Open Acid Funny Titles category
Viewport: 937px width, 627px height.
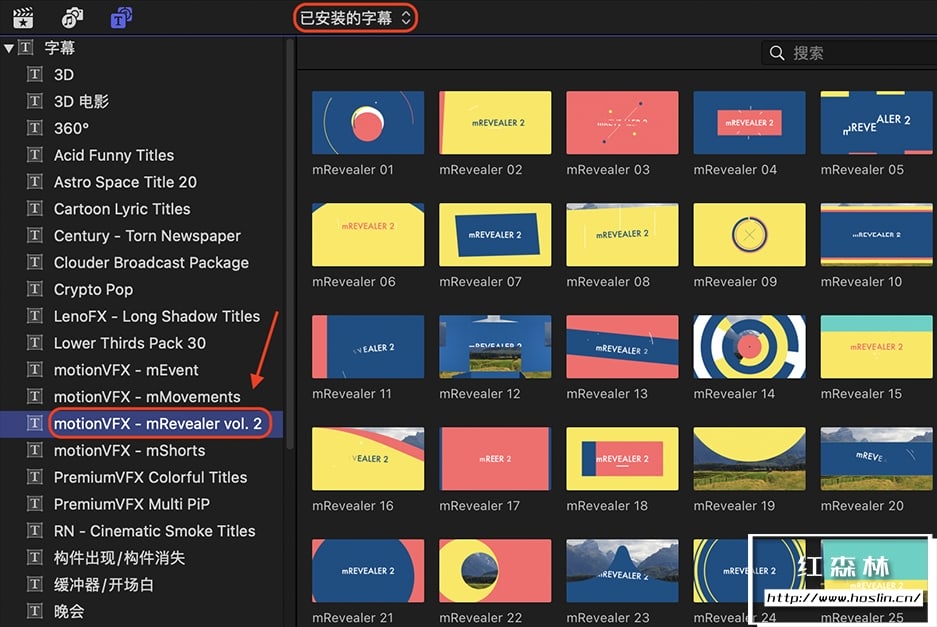coord(114,155)
